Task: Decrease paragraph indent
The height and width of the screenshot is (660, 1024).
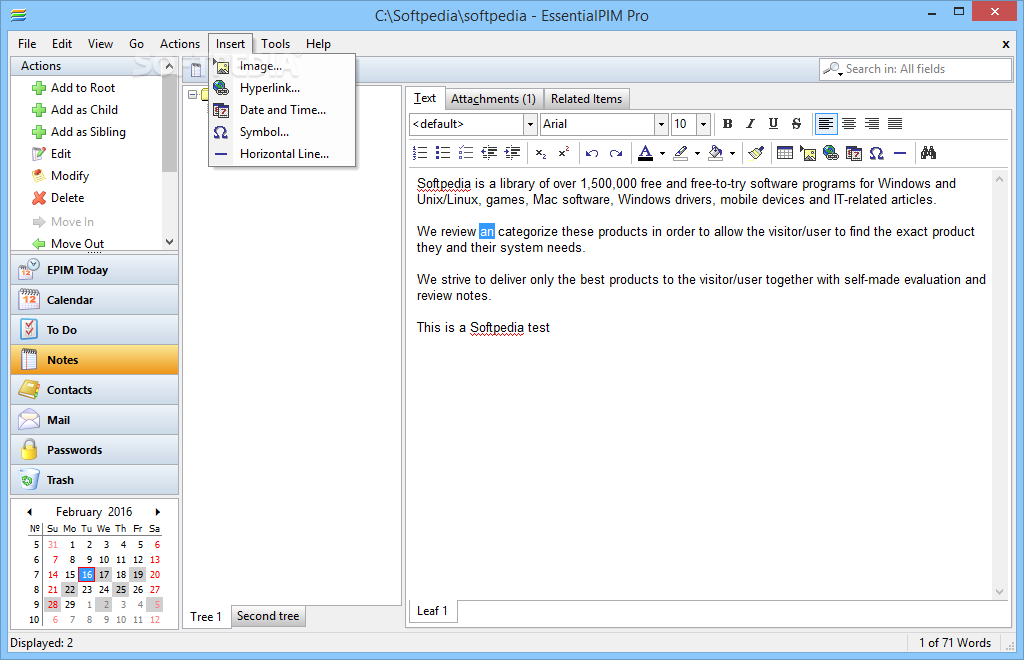Action: tap(489, 153)
